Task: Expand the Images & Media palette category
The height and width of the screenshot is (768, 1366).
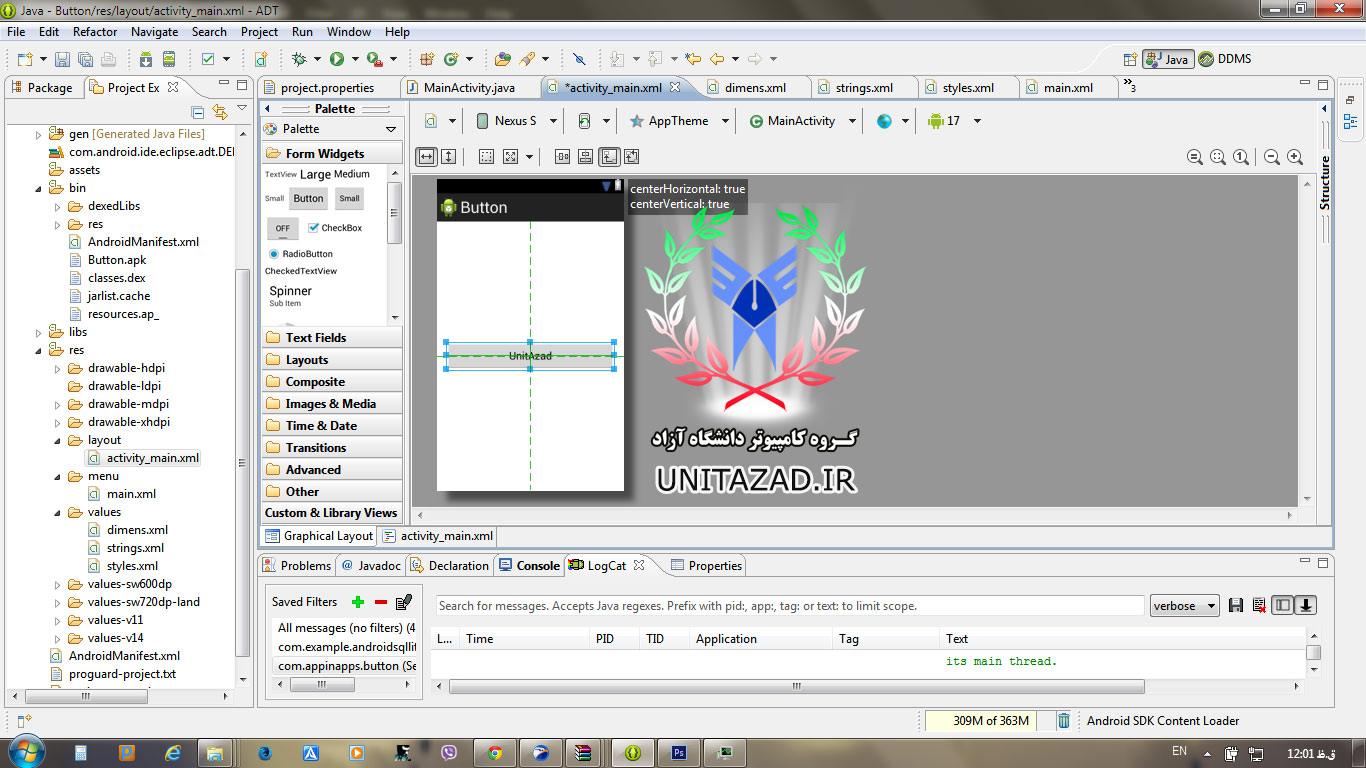Action: click(332, 404)
